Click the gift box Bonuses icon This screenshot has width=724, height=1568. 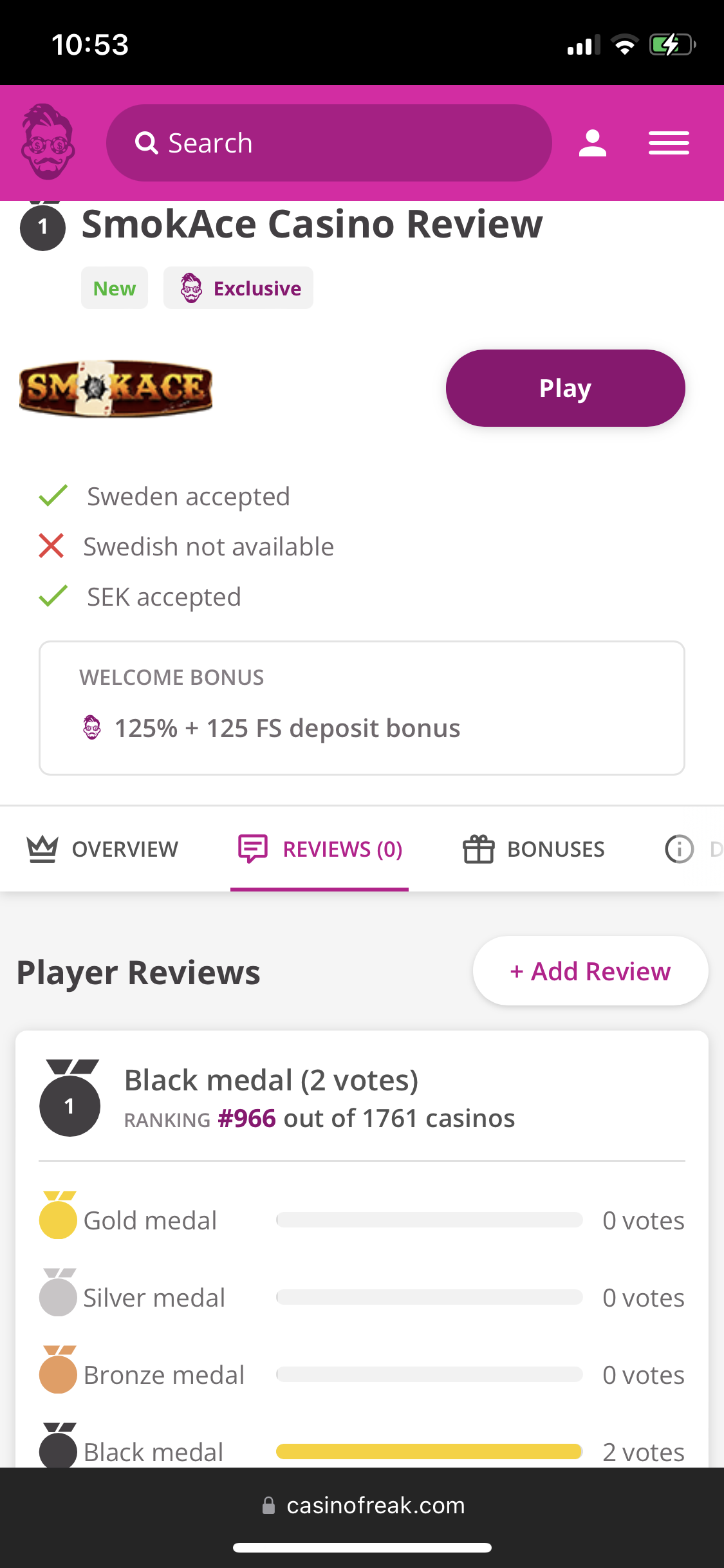479,849
